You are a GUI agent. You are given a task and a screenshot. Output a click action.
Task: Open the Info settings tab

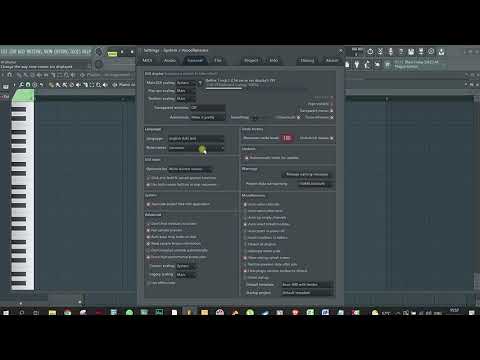(x=274, y=60)
